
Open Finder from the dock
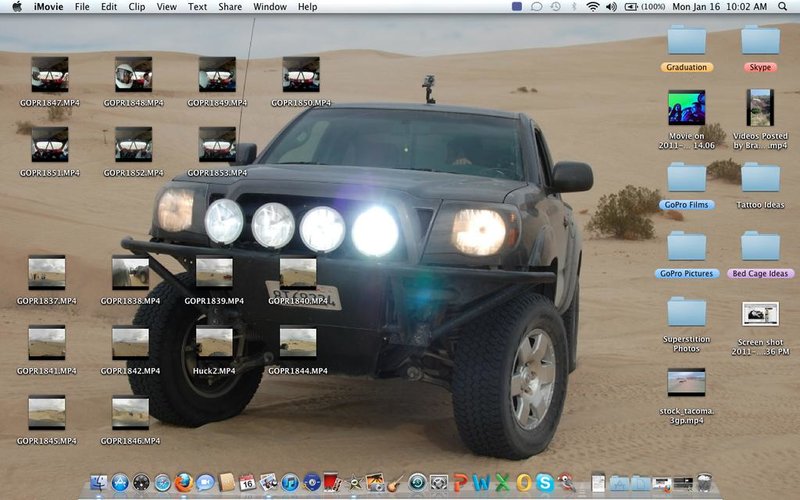(x=98, y=482)
